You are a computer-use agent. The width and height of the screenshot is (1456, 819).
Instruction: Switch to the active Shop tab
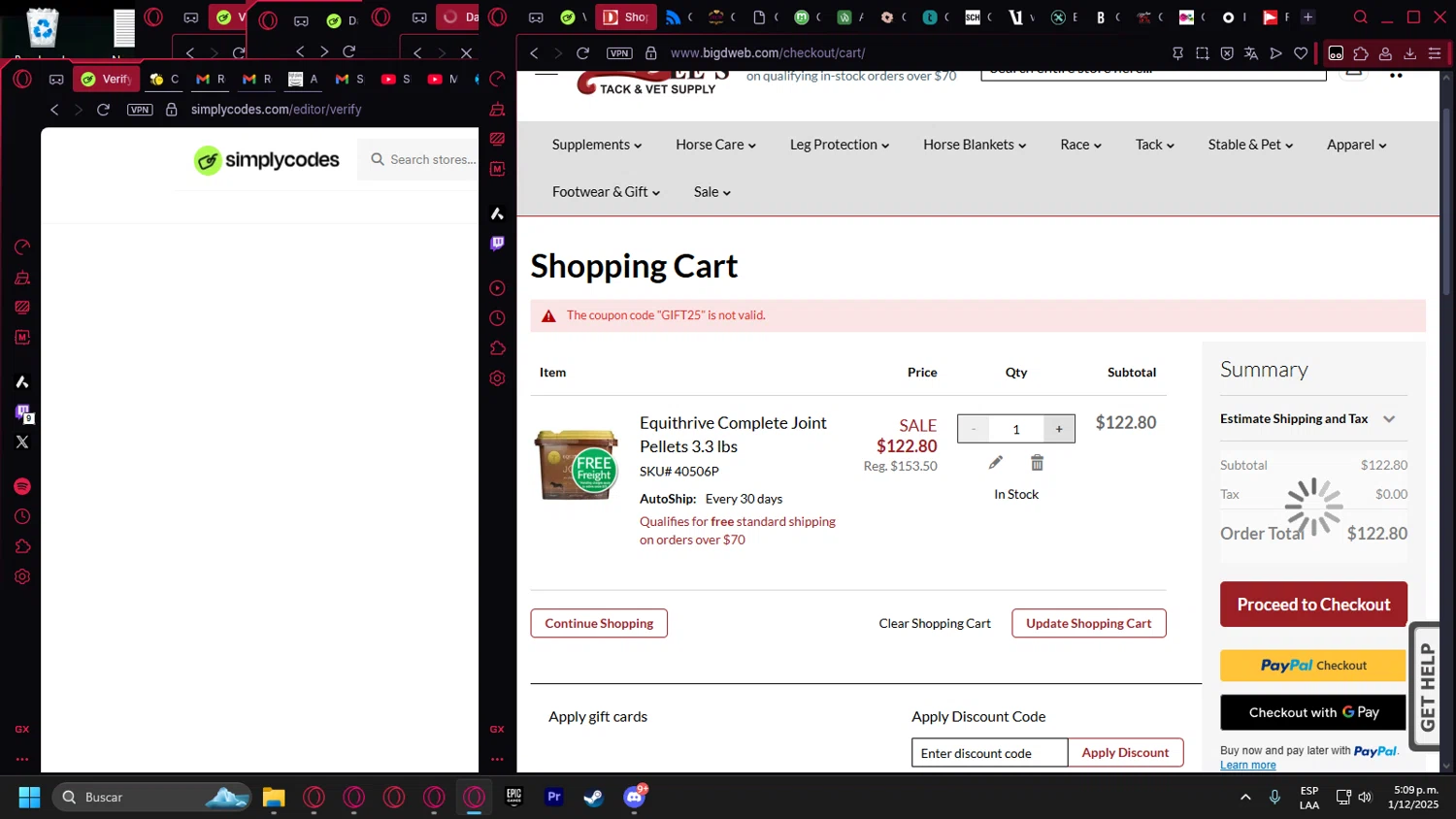pyautogui.click(x=626, y=17)
